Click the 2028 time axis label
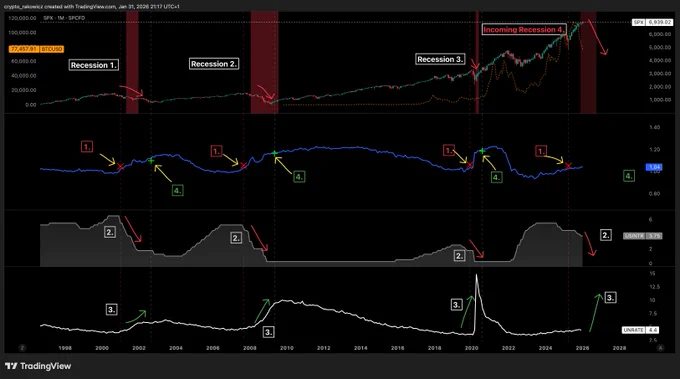680x379 pixels. pos(619,348)
